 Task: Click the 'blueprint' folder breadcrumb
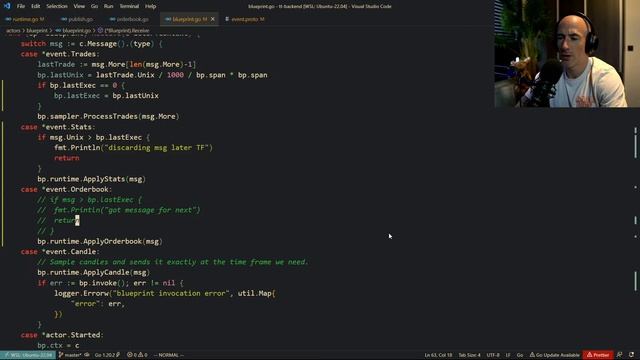tap(37, 31)
